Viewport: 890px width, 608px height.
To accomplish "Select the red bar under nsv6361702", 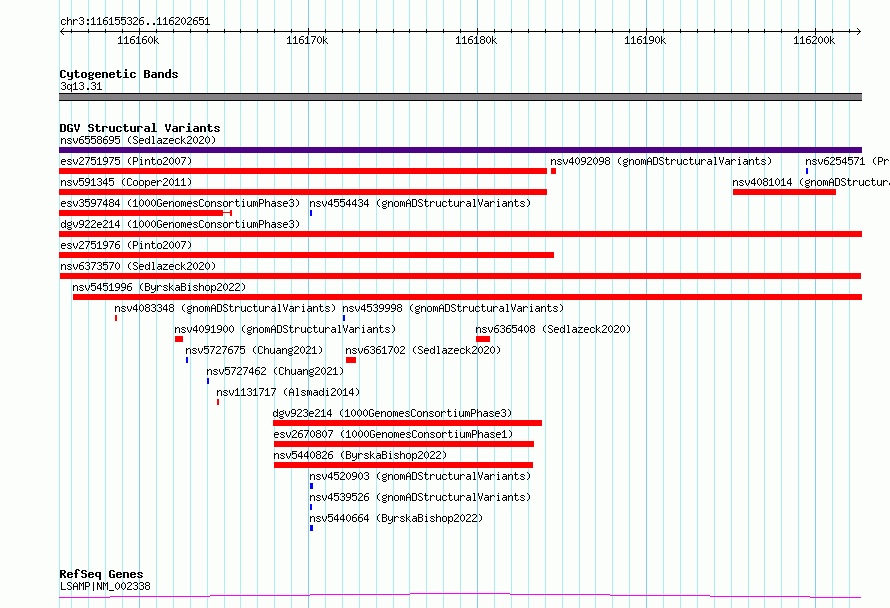I will pyautogui.click(x=351, y=360).
